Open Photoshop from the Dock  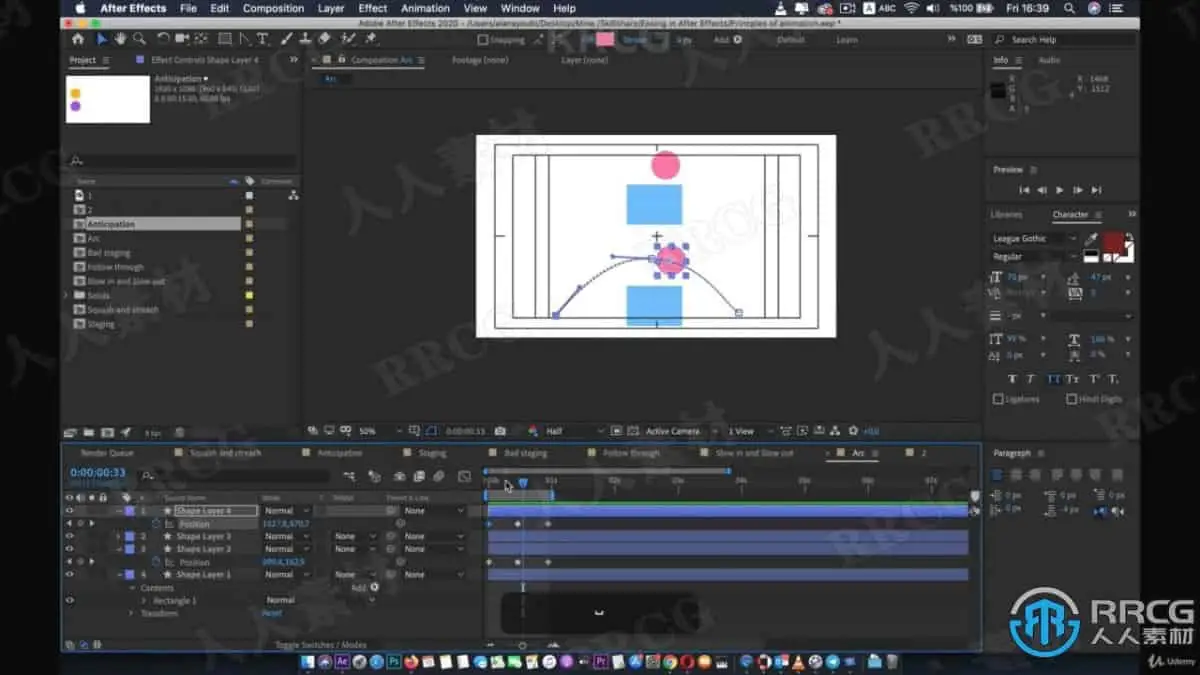(x=394, y=661)
